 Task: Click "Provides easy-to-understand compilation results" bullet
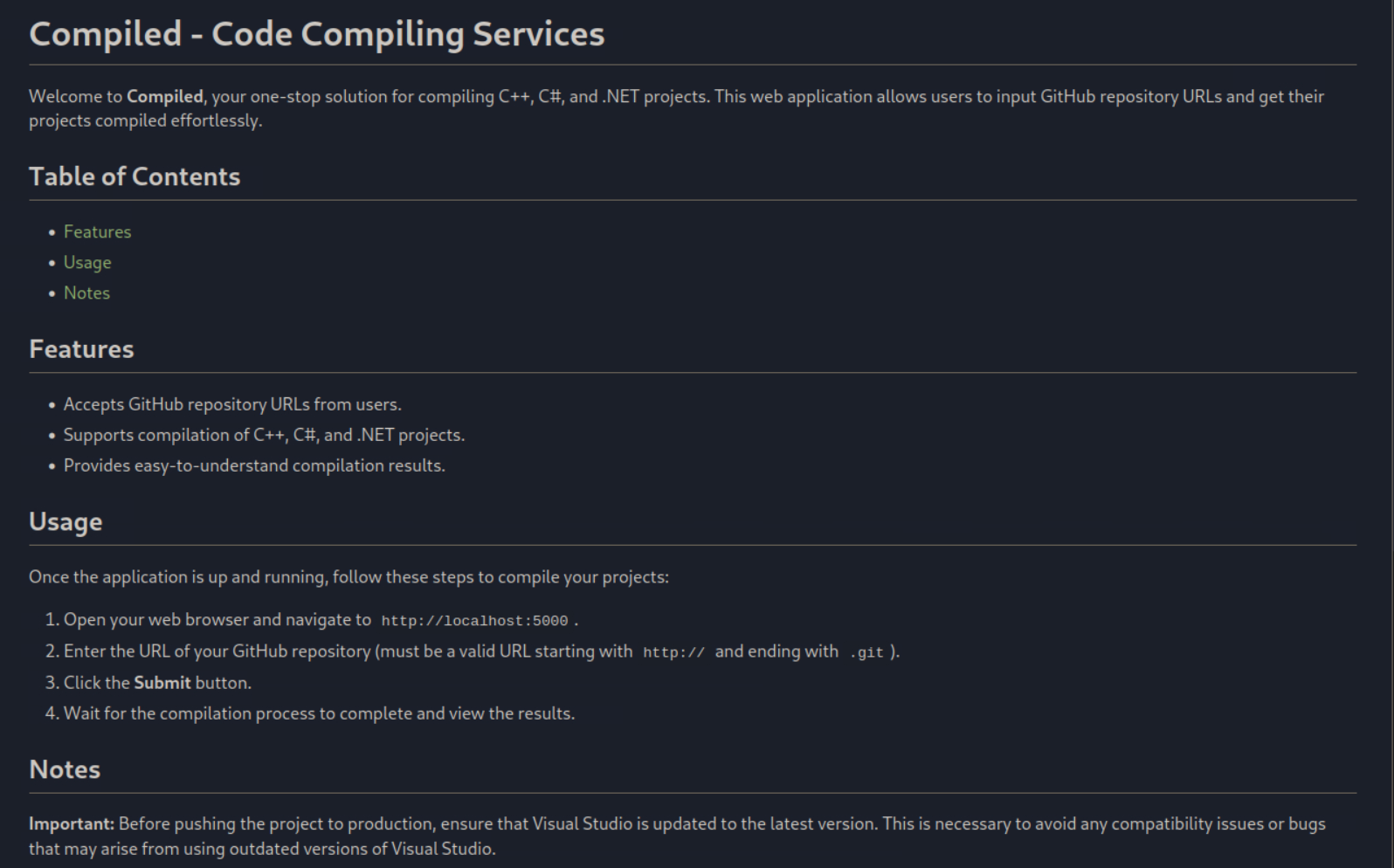254,466
